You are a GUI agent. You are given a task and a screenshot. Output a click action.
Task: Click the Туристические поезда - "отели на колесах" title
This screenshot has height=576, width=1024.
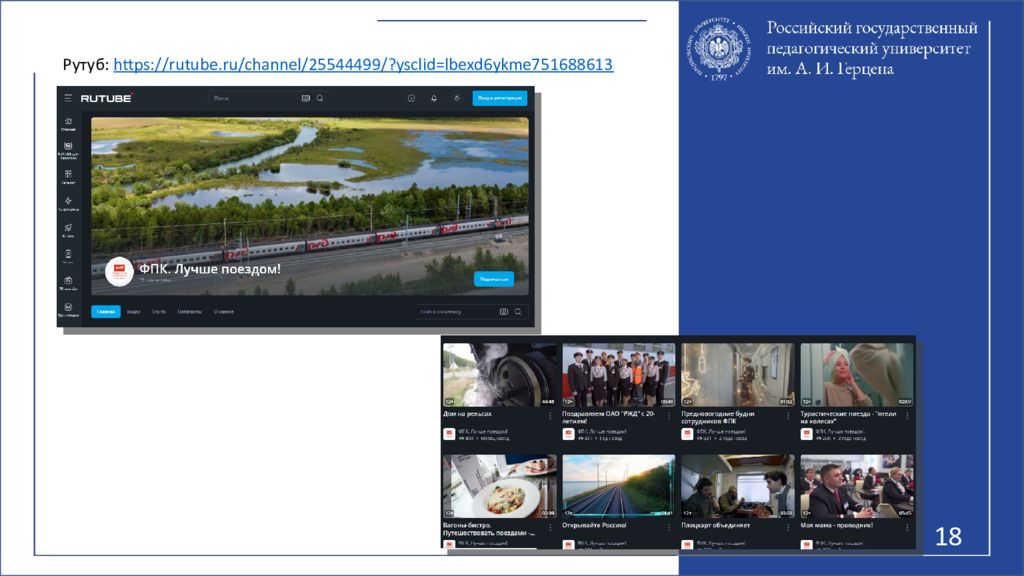848,417
